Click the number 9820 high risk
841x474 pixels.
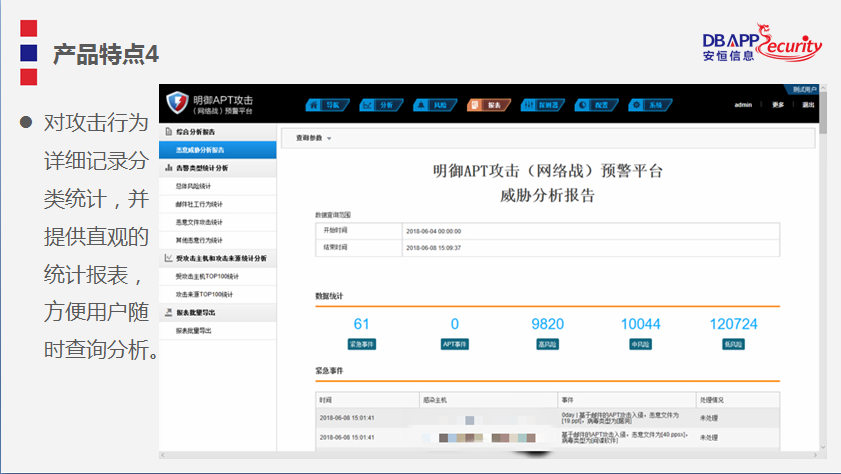(x=548, y=324)
